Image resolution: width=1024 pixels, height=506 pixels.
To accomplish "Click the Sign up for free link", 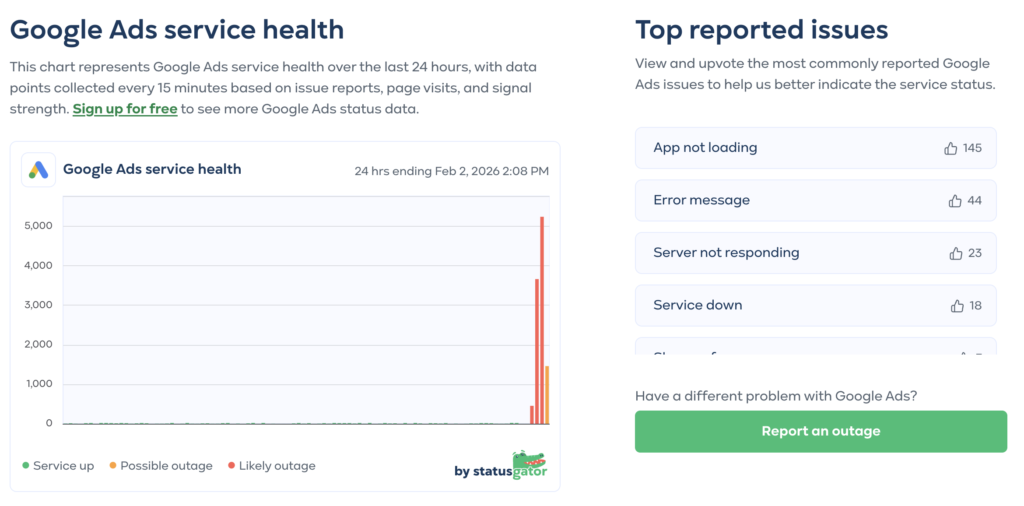I will point(125,108).
